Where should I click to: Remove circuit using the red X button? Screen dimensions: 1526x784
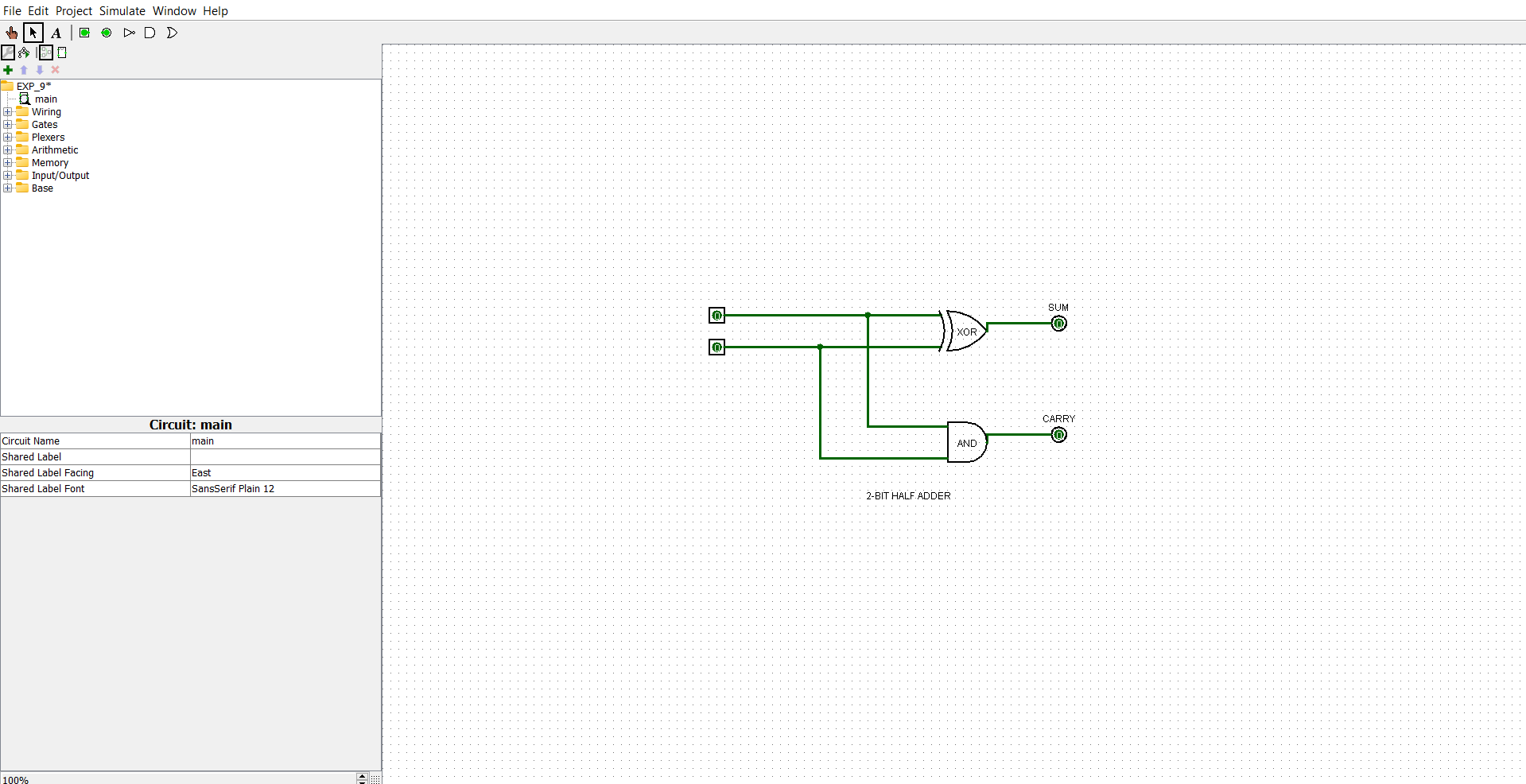55,70
